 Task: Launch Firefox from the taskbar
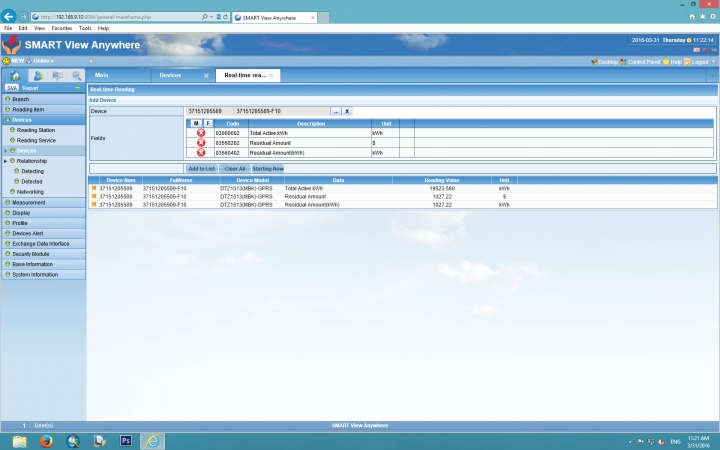click(x=46, y=441)
